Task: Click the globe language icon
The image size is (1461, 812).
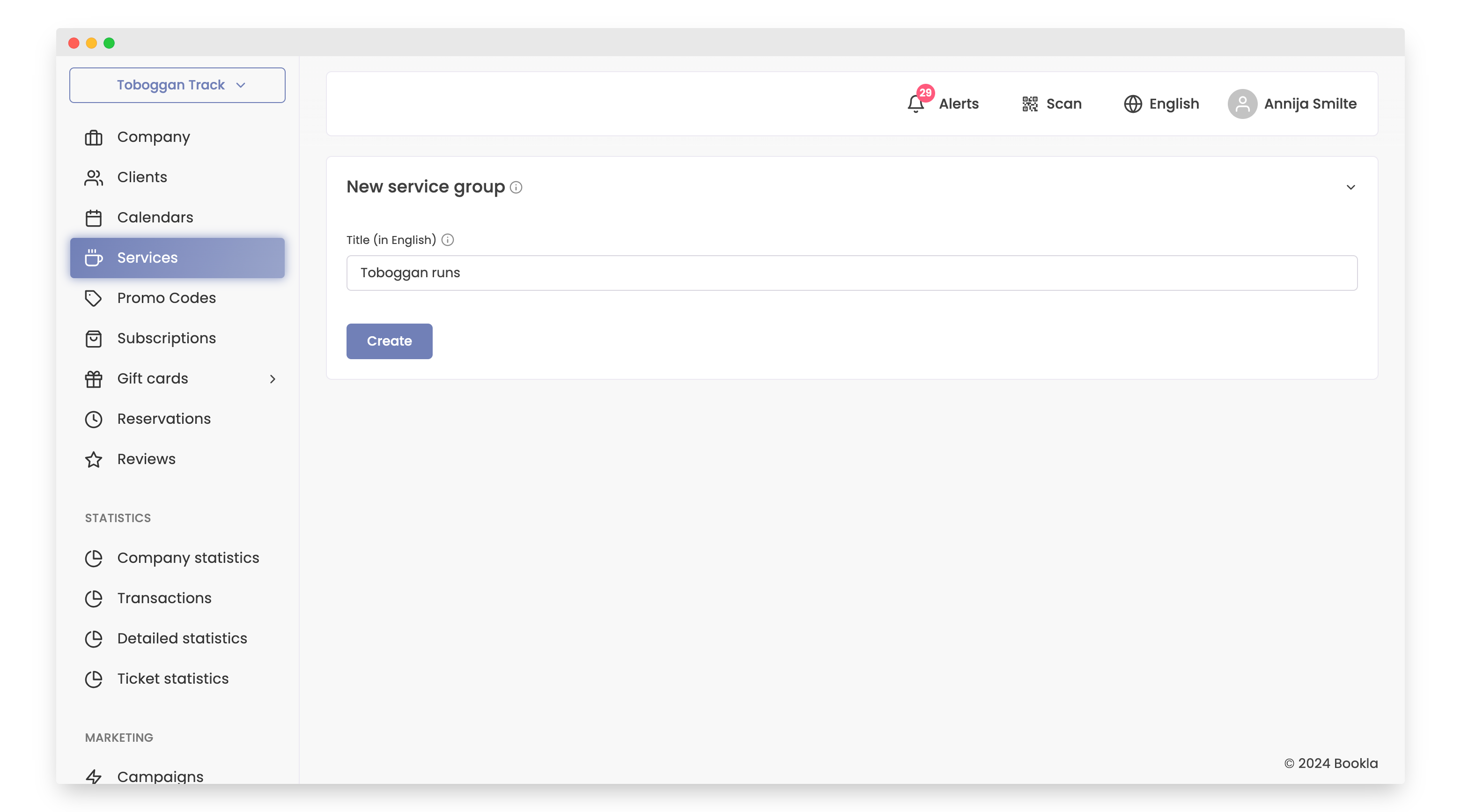Action: (1132, 104)
